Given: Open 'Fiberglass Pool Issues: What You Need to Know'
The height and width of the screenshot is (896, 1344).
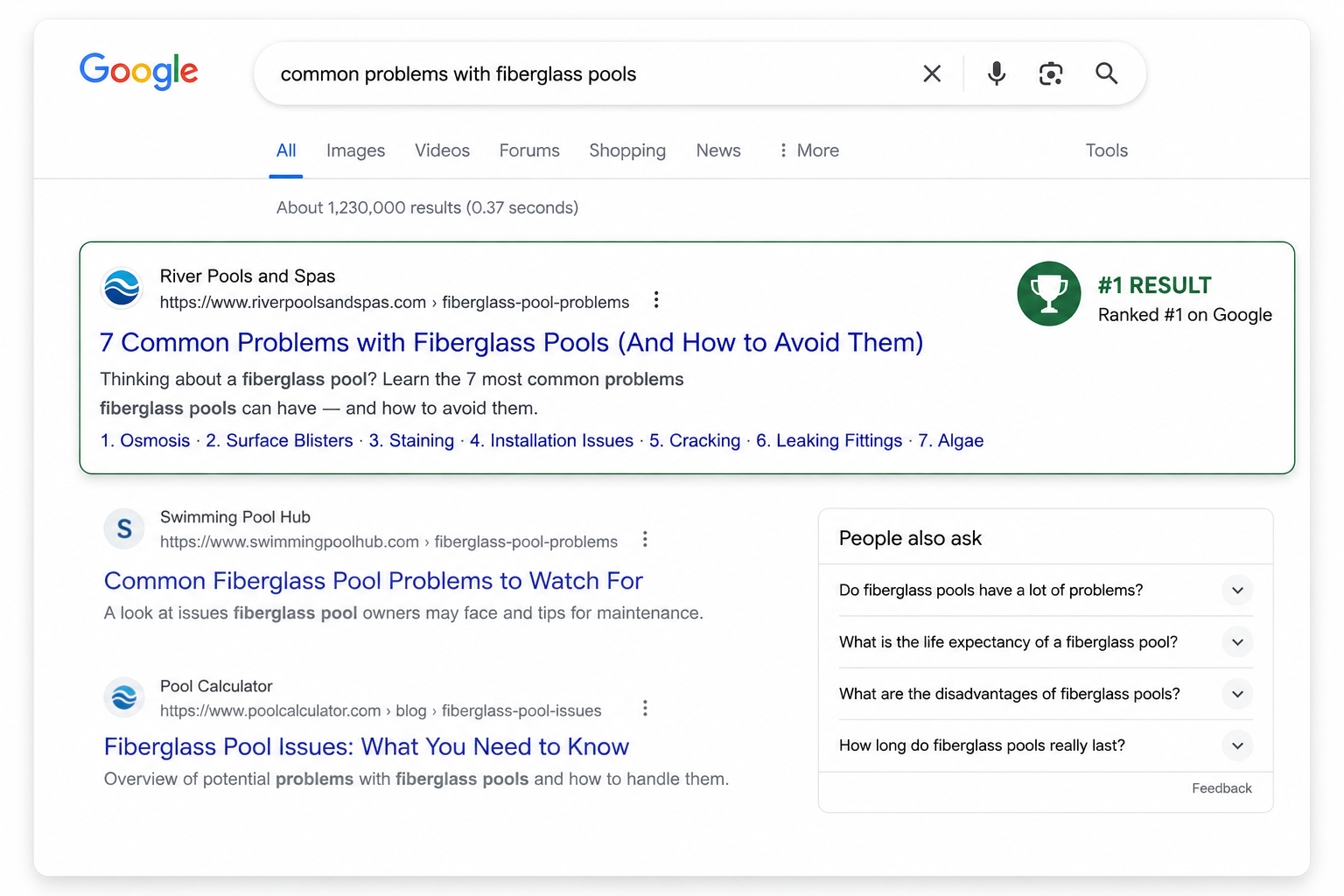Looking at the screenshot, I should (367, 746).
